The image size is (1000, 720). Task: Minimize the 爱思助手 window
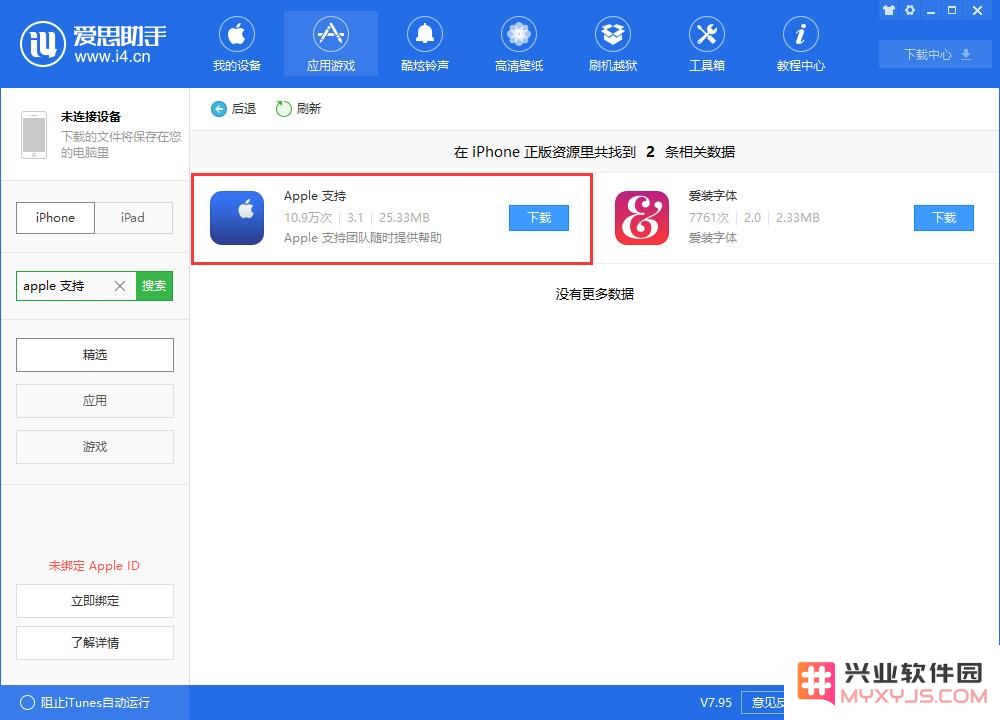tap(931, 10)
